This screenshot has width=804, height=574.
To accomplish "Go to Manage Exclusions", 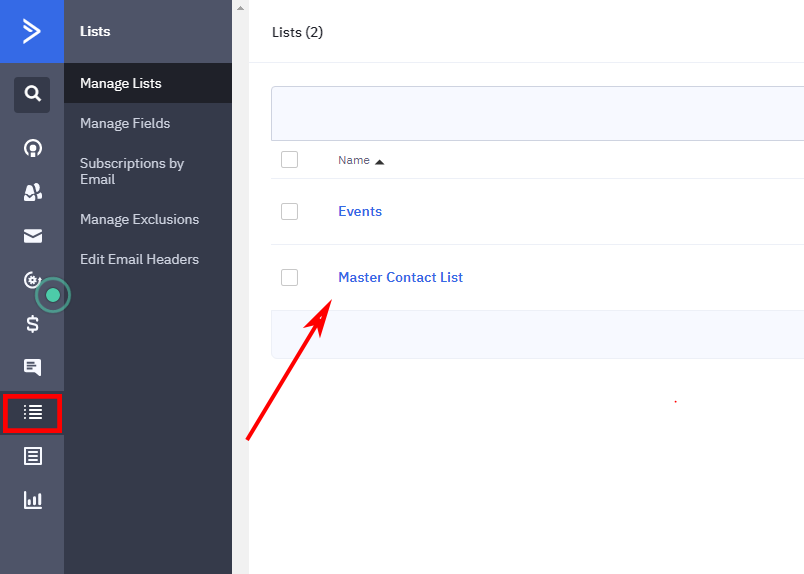I will [x=139, y=219].
